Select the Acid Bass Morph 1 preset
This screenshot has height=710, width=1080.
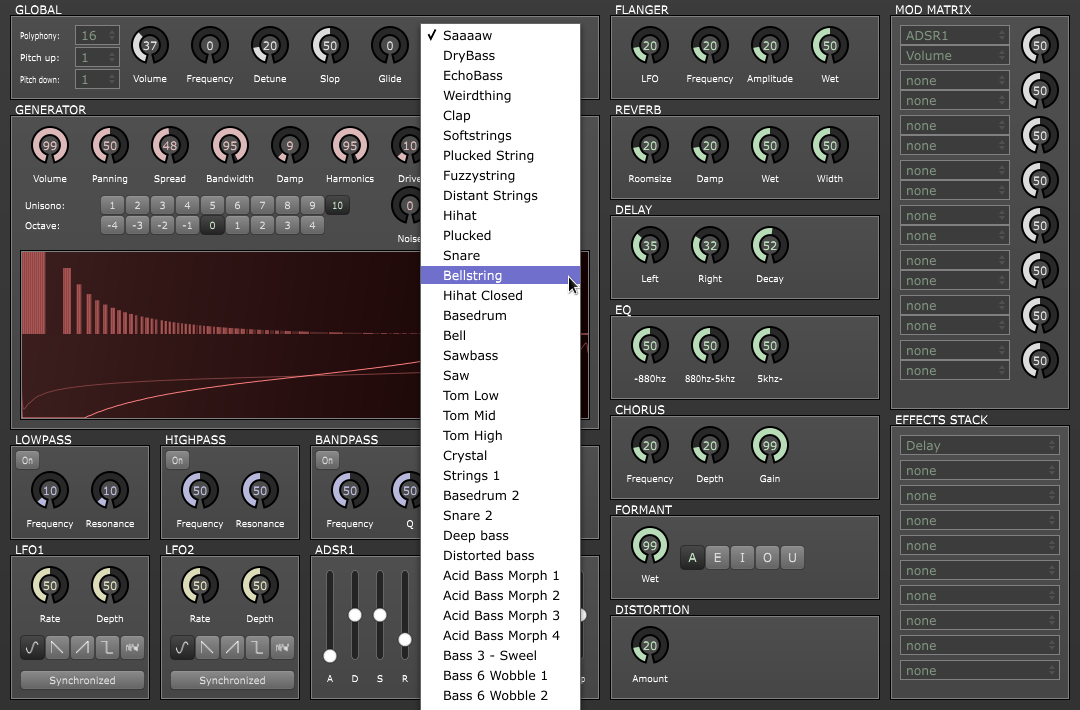pos(501,576)
